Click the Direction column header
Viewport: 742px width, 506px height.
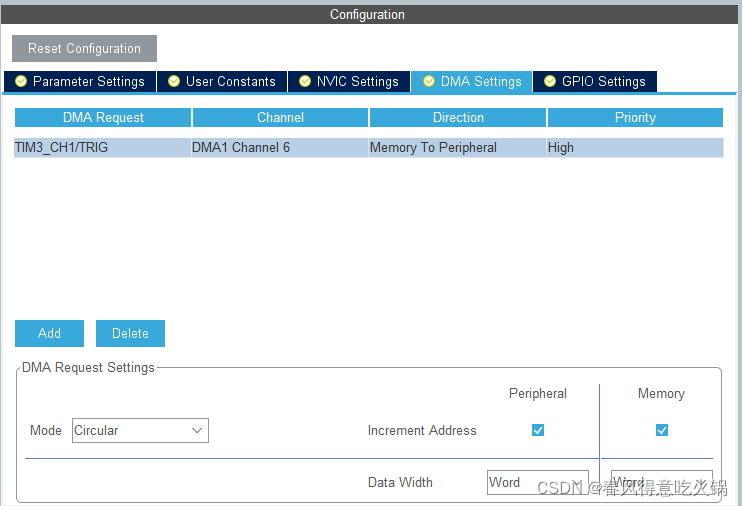point(458,117)
